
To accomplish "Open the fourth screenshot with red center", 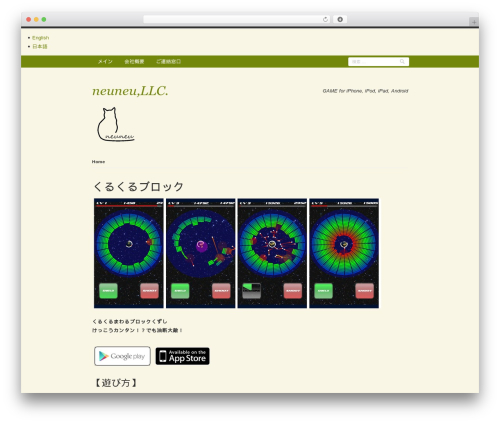I will coord(344,253).
